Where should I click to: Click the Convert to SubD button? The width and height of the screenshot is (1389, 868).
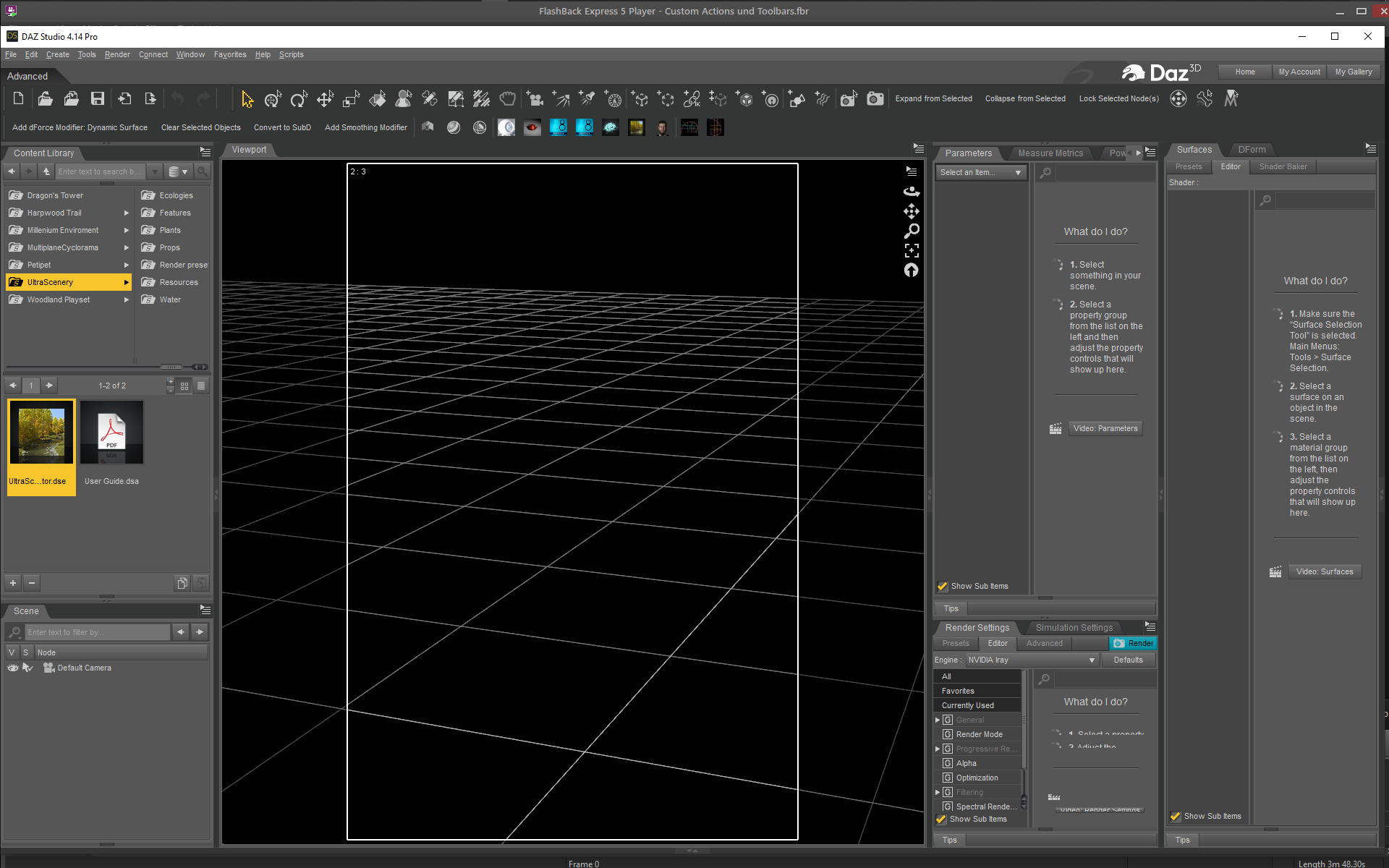pos(282,127)
